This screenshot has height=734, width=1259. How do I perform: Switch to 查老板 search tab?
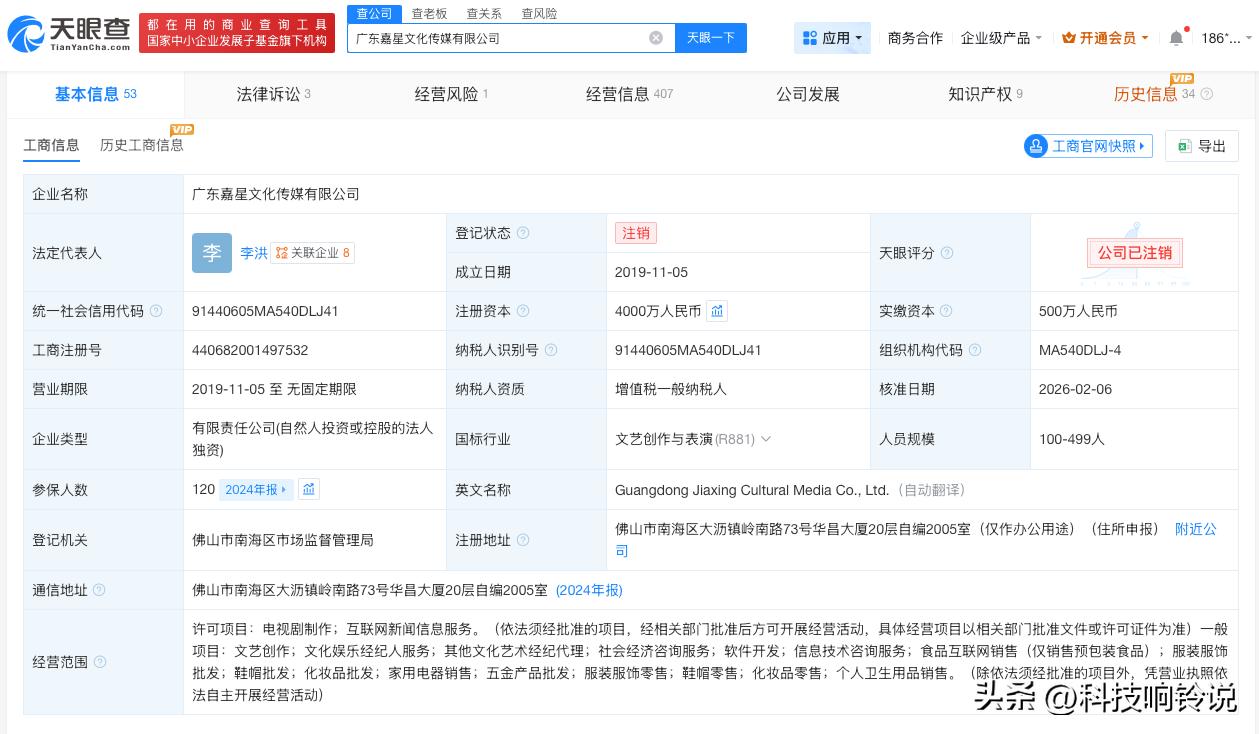(429, 13)
